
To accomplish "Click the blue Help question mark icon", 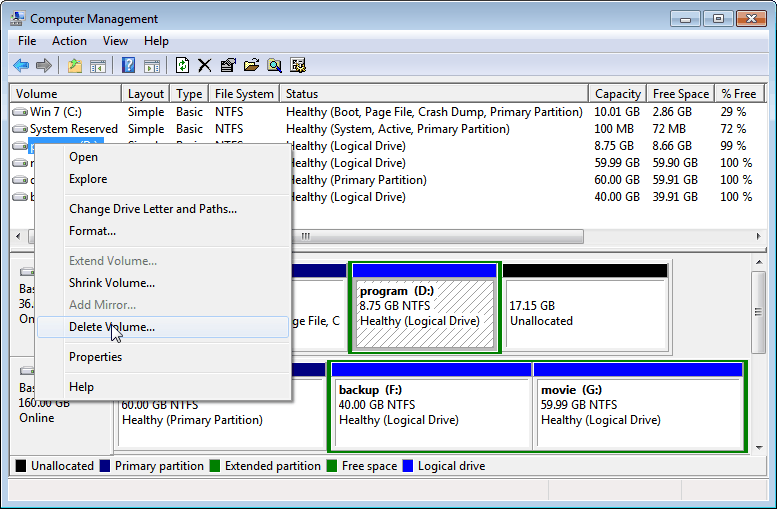I will (128, 65).
